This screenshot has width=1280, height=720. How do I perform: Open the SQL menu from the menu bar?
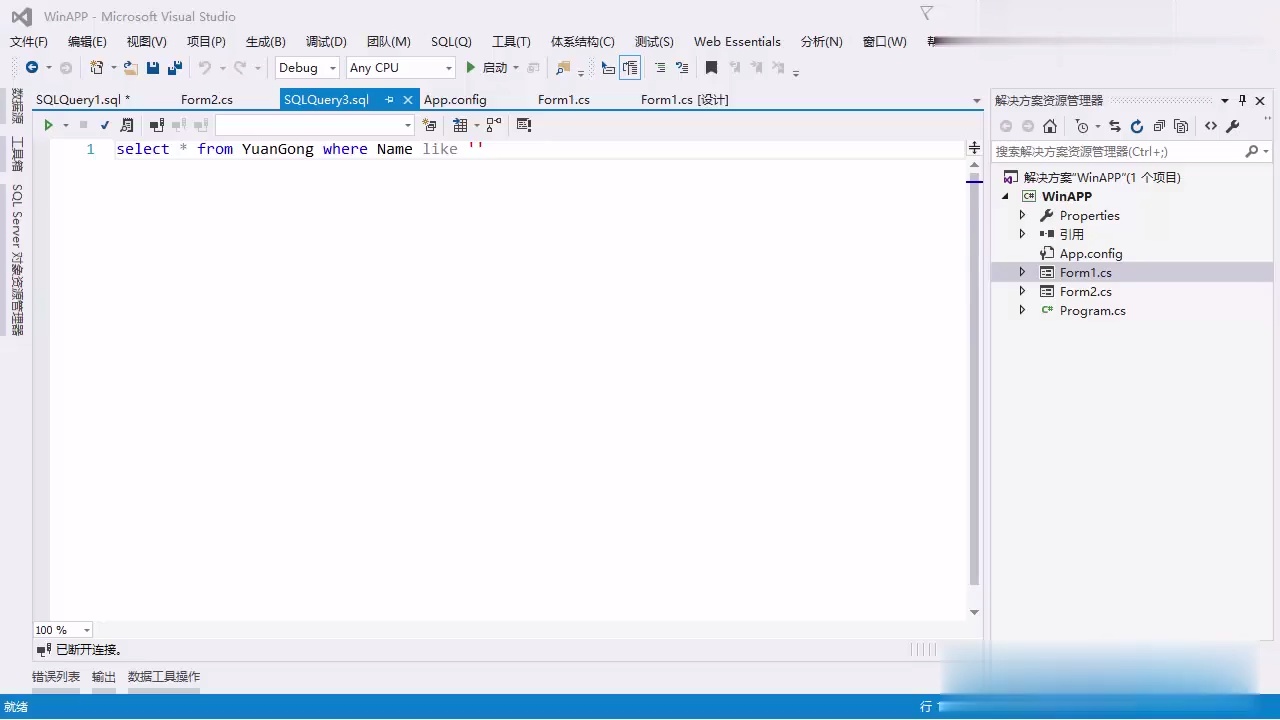pos(450,41)
